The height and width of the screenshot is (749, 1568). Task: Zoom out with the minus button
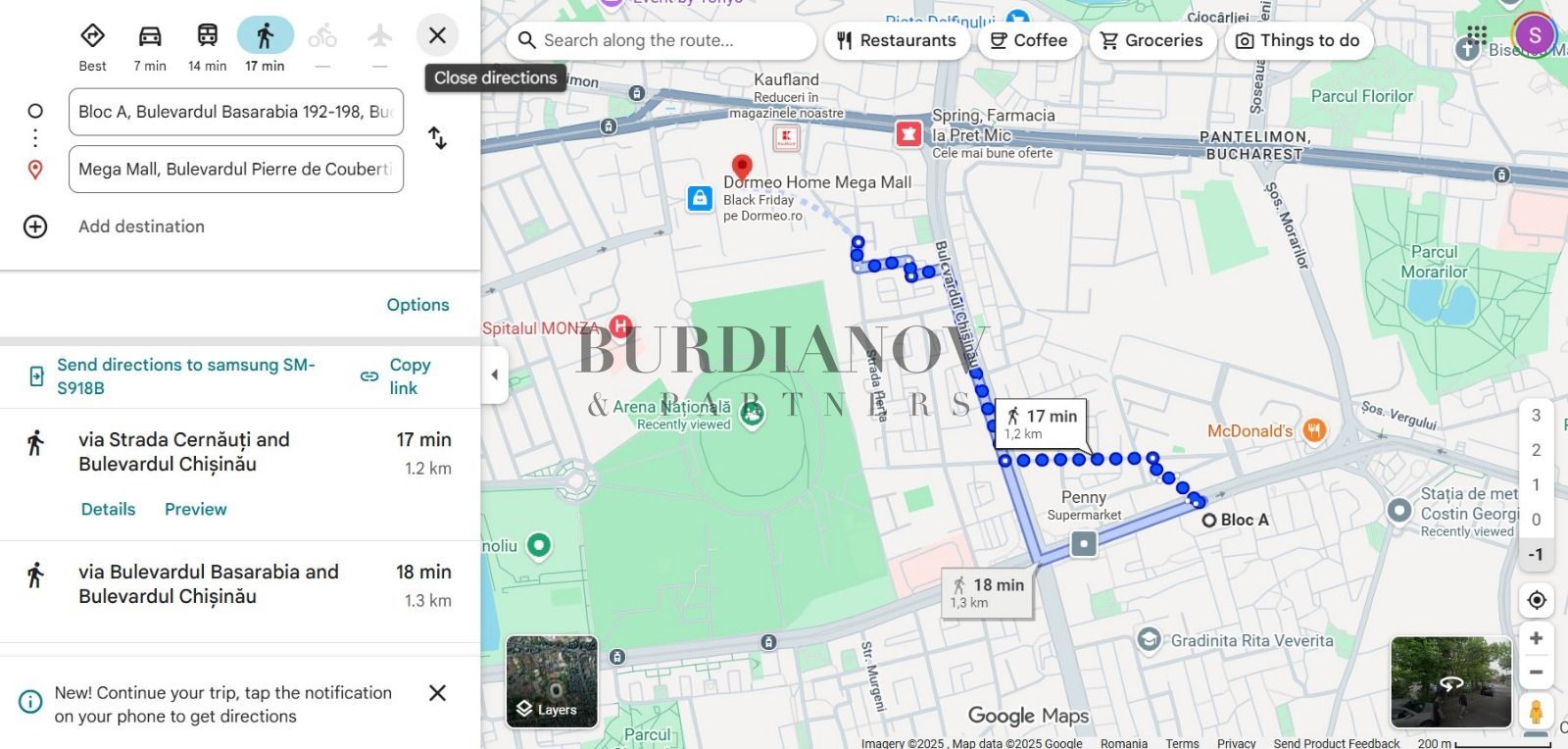click(x=1537, y=673)
